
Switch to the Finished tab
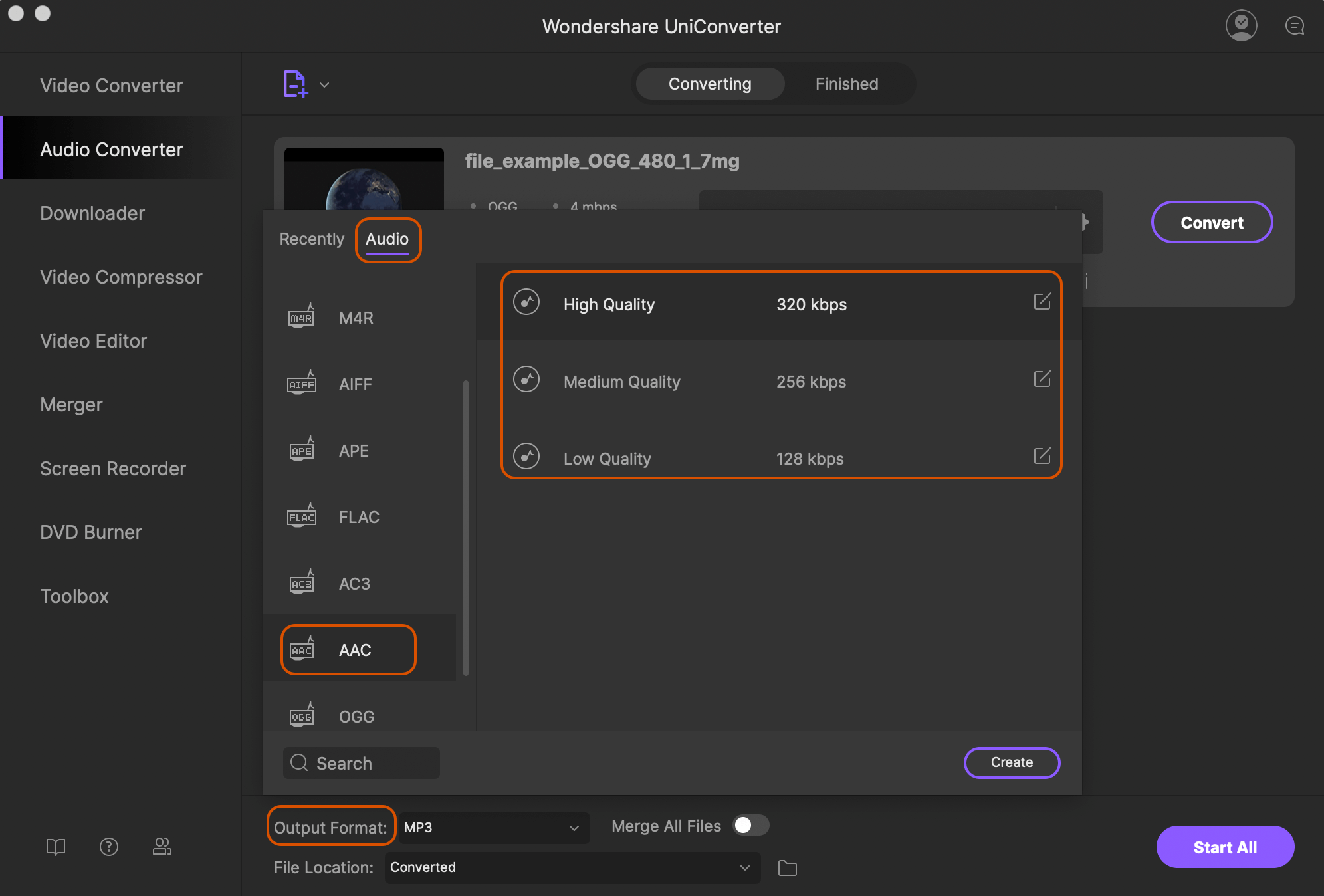[846, 83]
